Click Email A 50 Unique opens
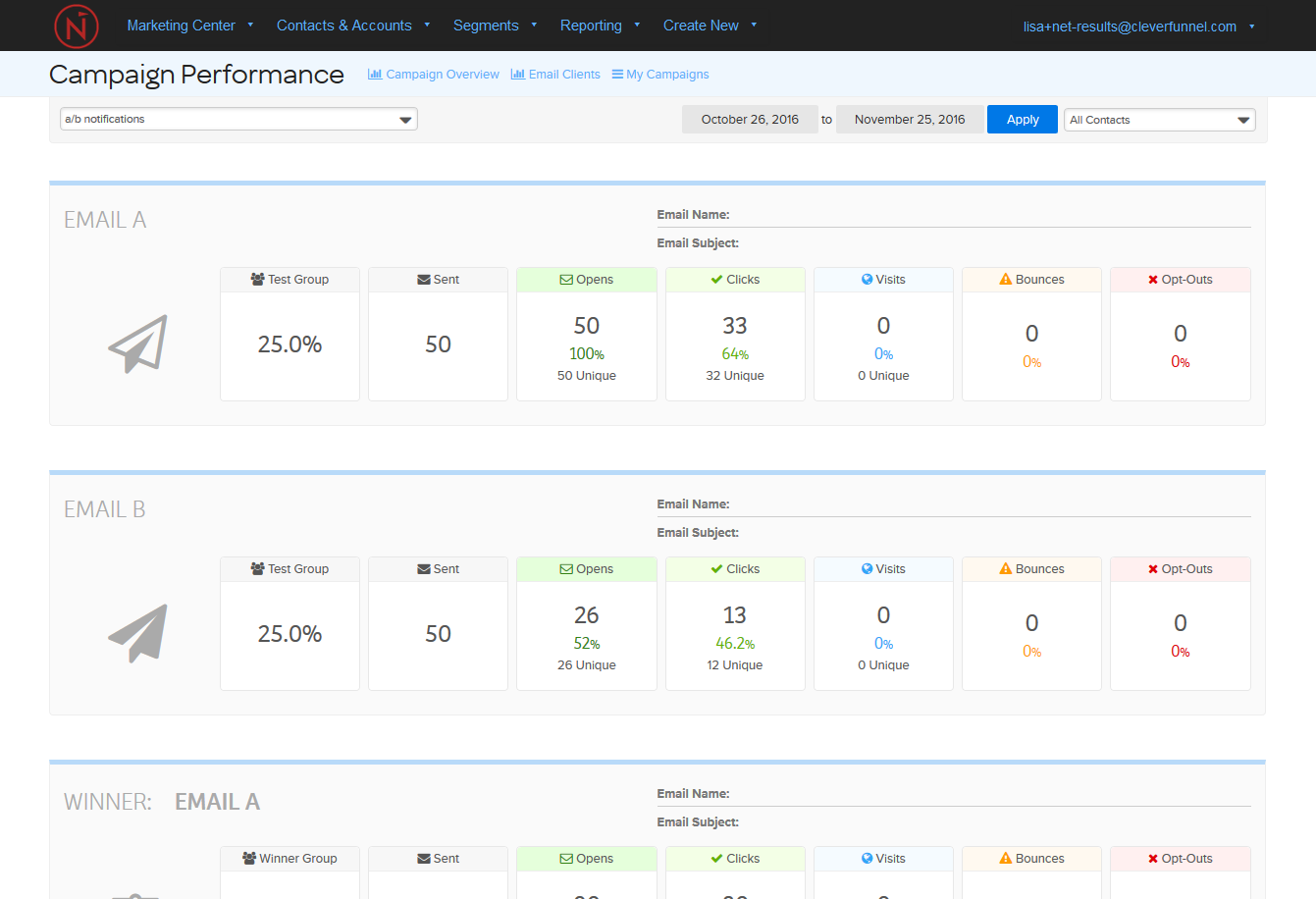The height and width of the screenshot is (899, 1316). (x=587, y=376)
